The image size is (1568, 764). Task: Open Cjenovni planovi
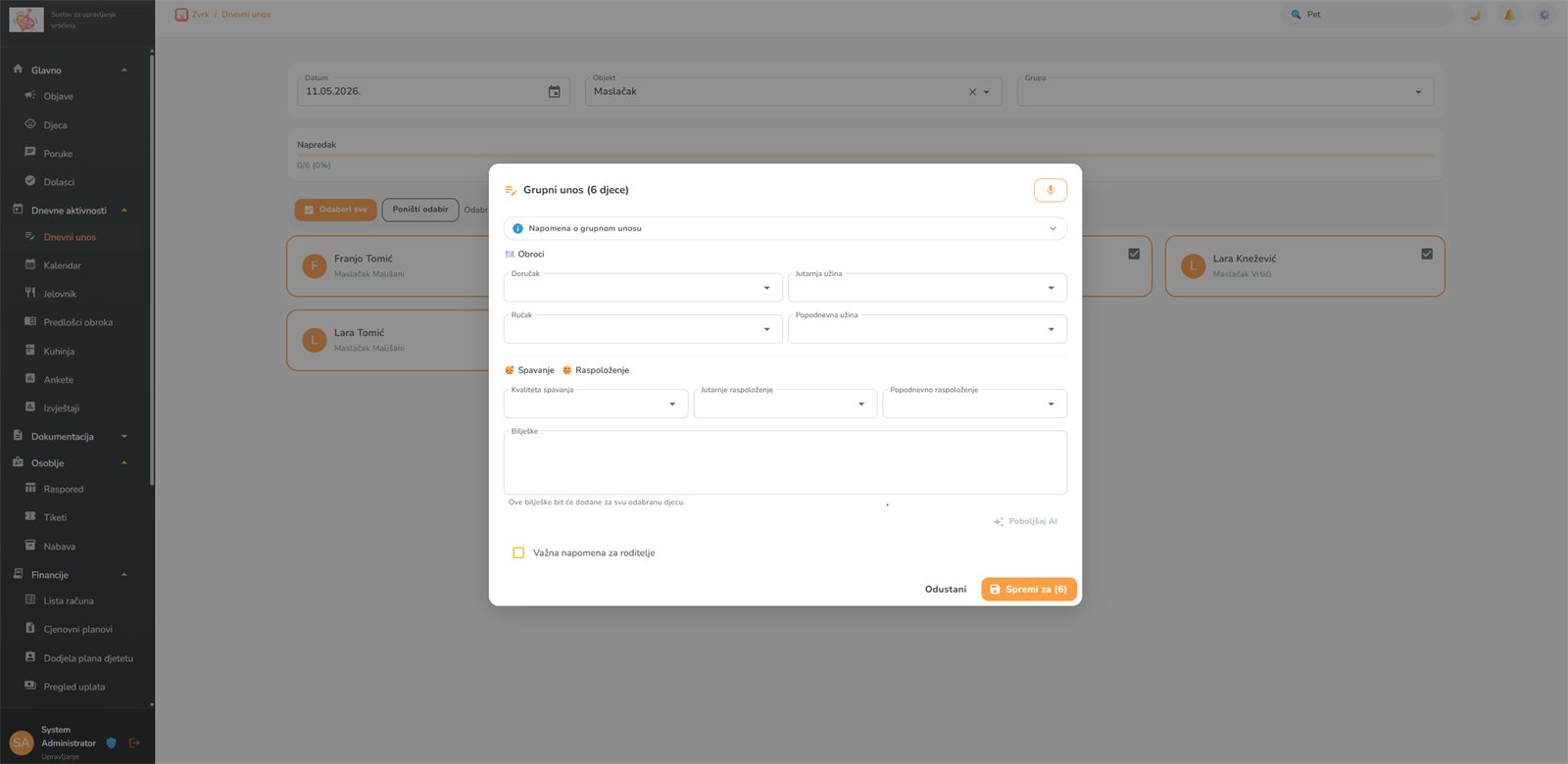coord(76,629)
